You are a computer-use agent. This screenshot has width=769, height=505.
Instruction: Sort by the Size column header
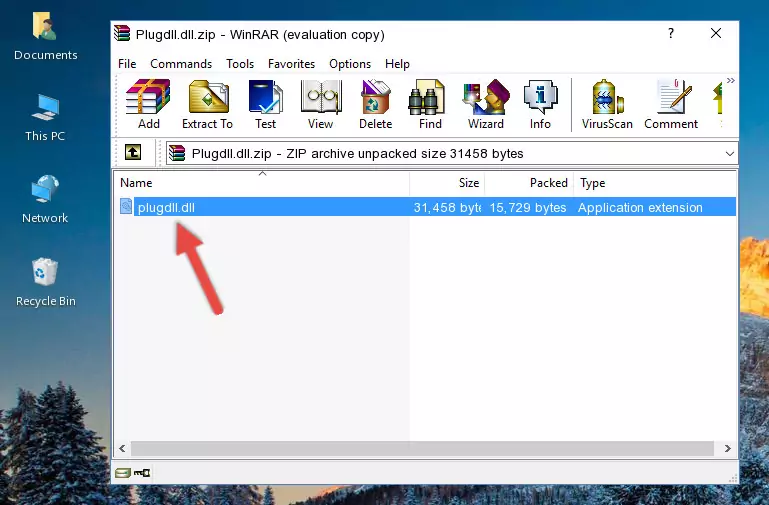tap(447, 183)
